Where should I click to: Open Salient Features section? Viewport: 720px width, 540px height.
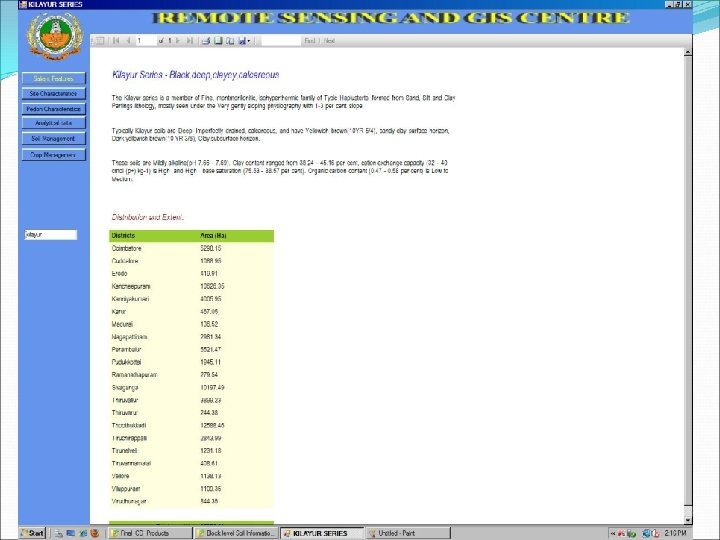pos(53,79)
